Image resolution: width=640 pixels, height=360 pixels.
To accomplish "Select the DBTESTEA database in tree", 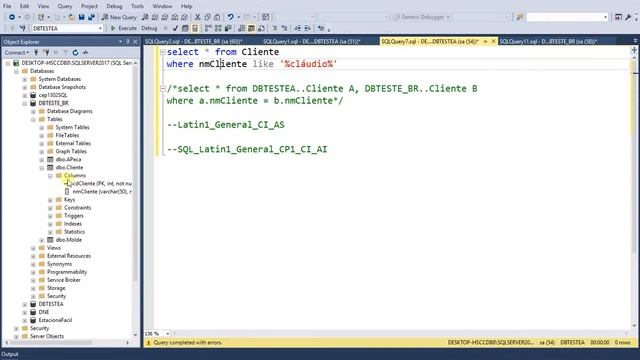I will click(x=51, y=304).
